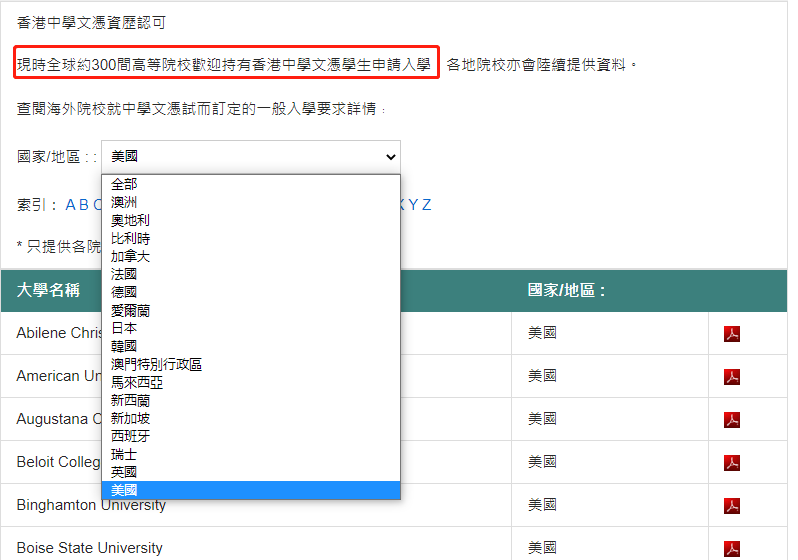Select 瑞士 option in country list
This screenshot has width=798, height=560.
[x=251, y=454]
